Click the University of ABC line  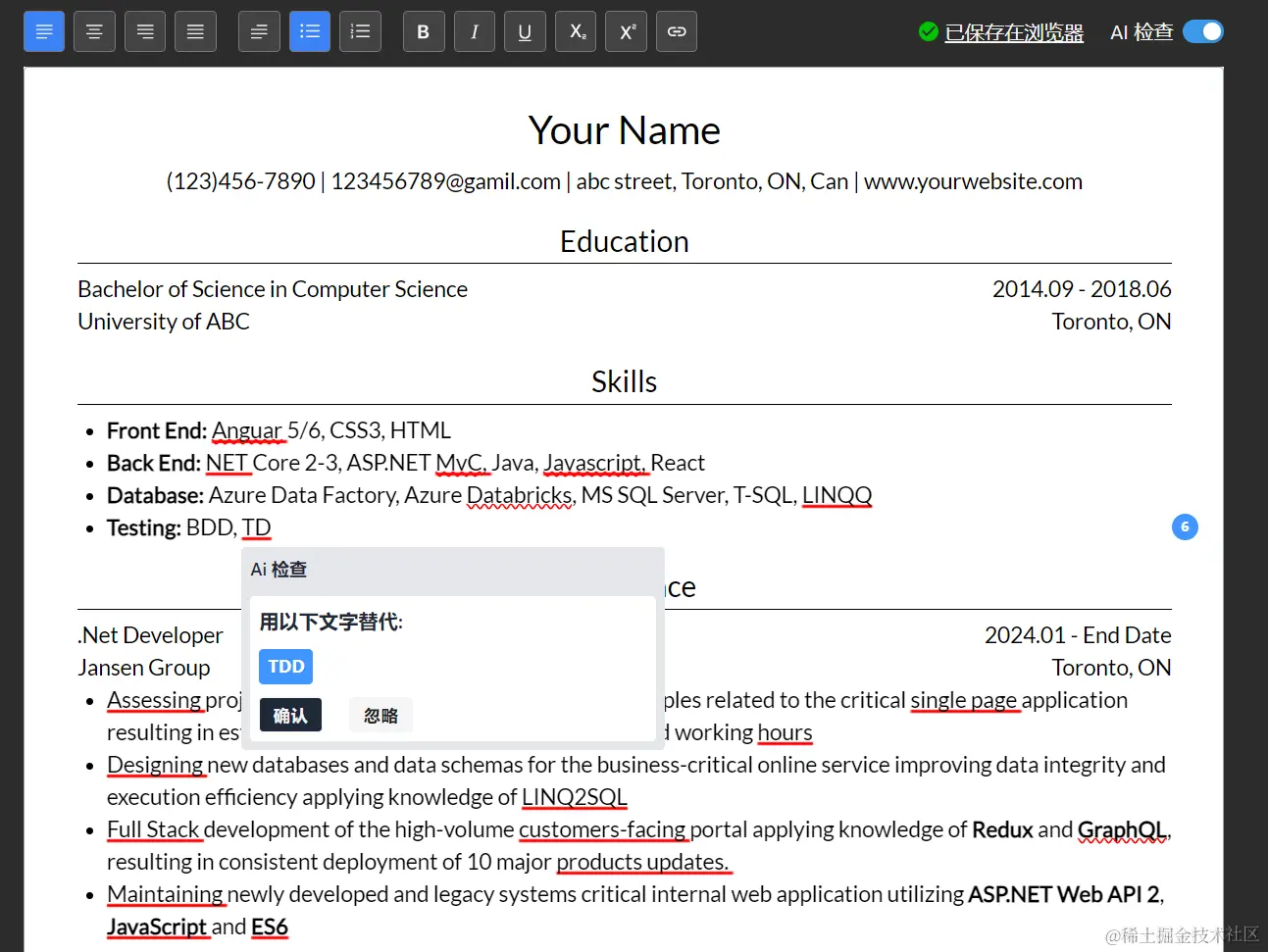[164, 322]
